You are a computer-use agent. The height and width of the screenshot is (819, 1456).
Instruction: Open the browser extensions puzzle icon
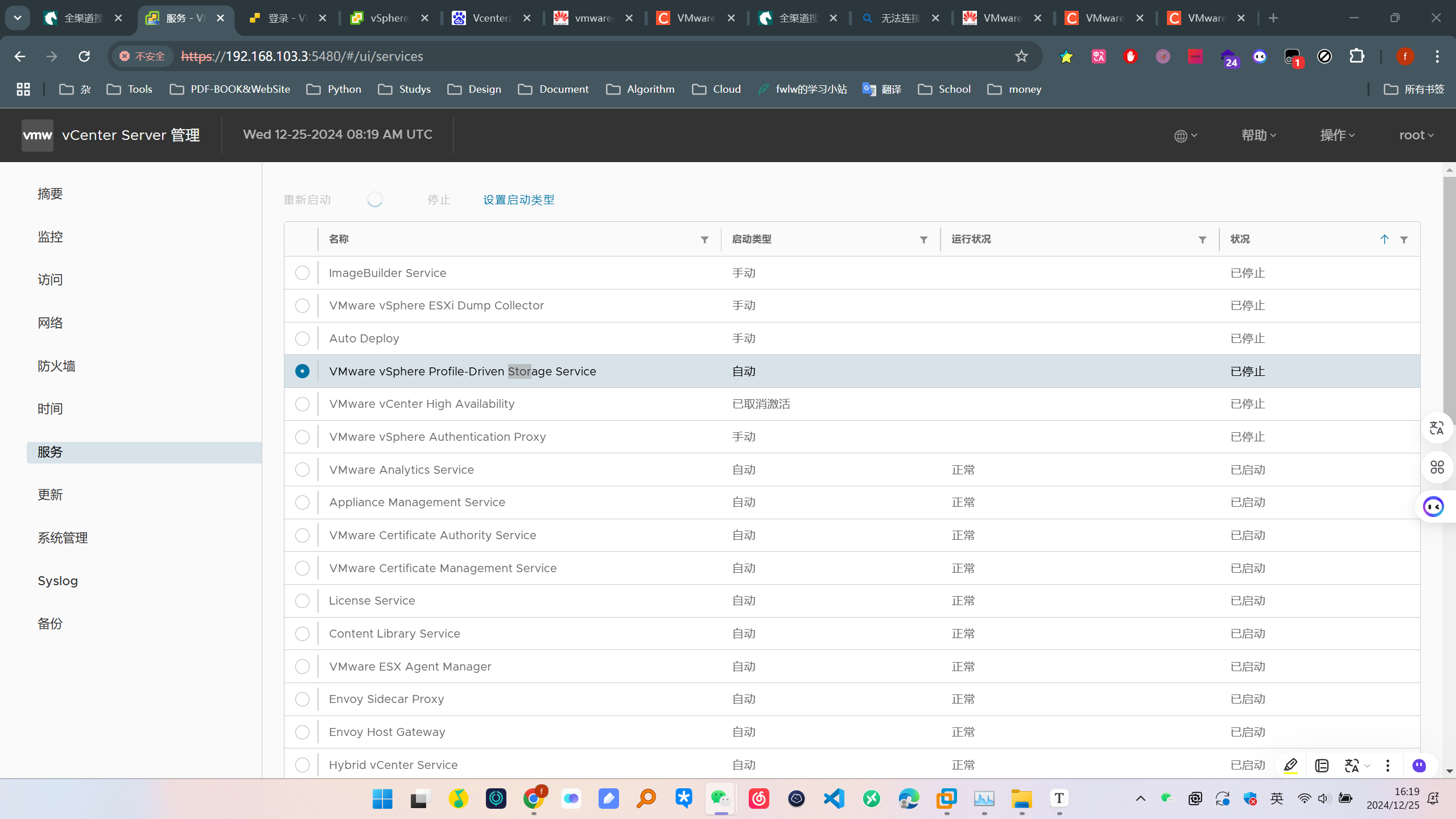pyautogui.click(x=1357, y=56)
